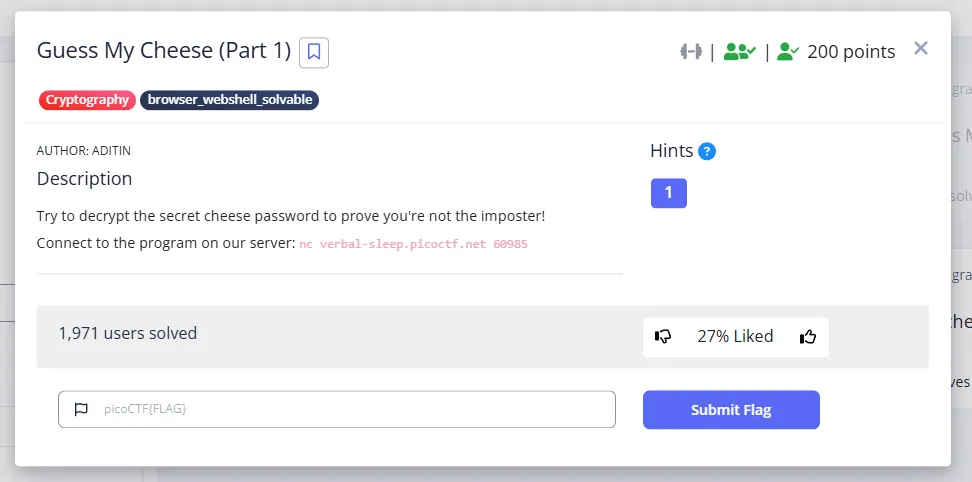The width and height of the screenshot is (972, 482).
Task: Click the 200 points label
Action: pos(851,51)
